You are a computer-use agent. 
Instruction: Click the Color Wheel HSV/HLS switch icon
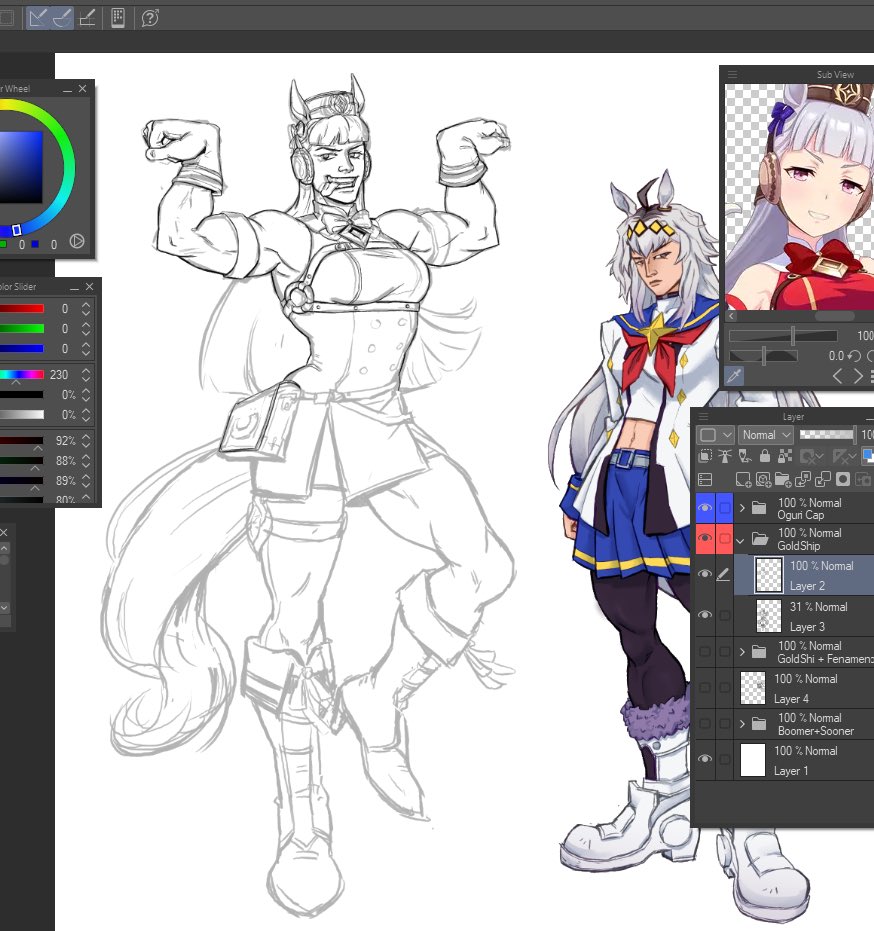tap(77, 241)
